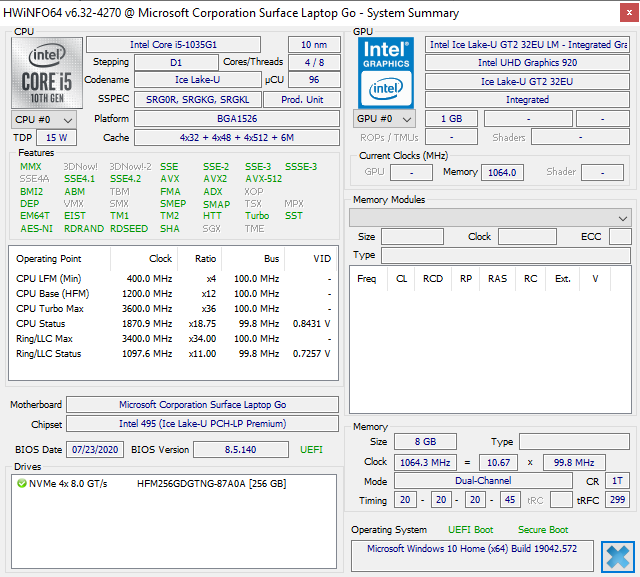Click the Intel Graphics logo image
Image resolution: width=640 pixels, height=577 pixels.
(386, 73)
